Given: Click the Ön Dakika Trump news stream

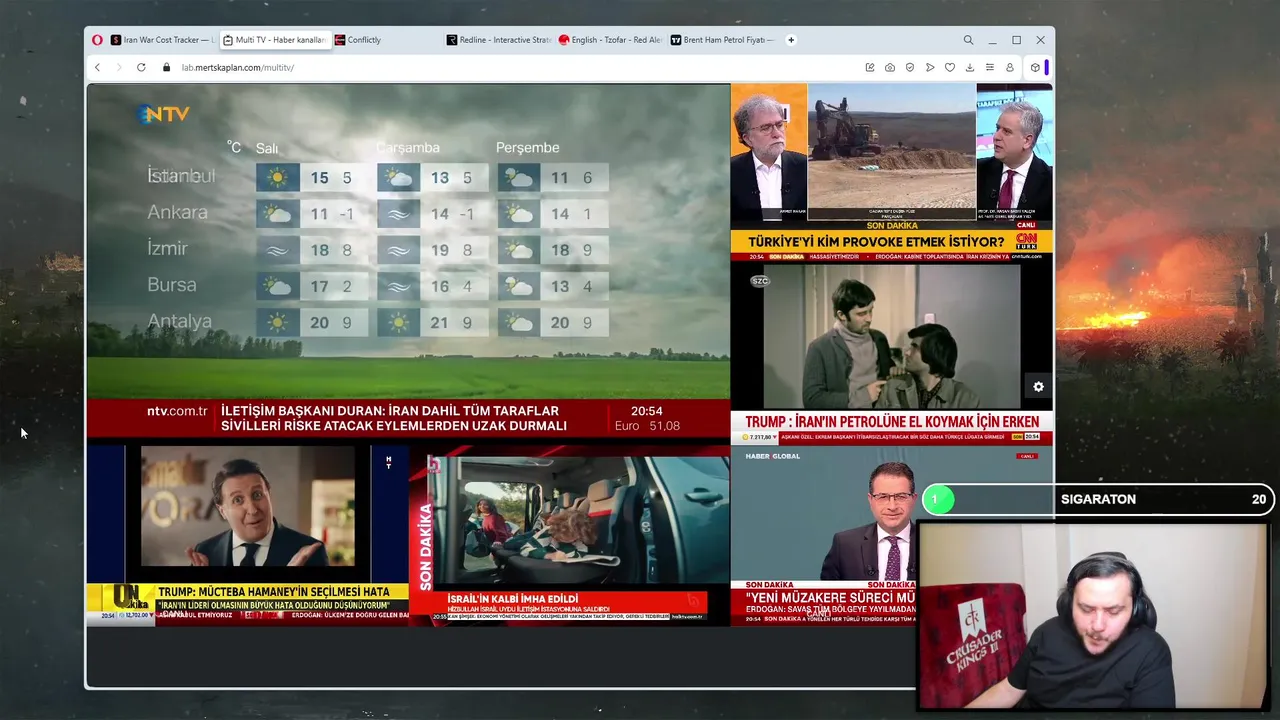Looking at the screenshot, I should pos(247,536).
